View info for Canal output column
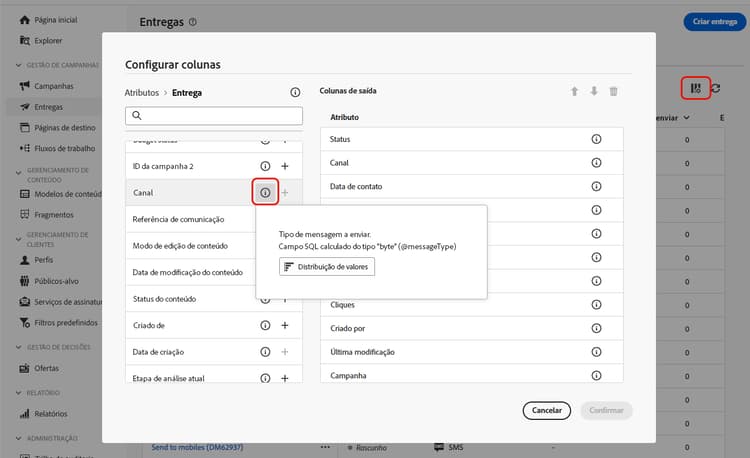Screen dimensions: 750x458 [x=596, y=163]
